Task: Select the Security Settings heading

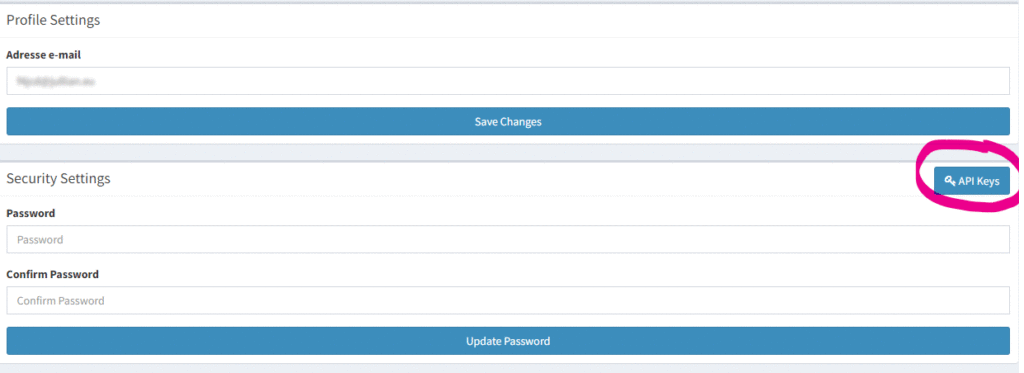Action: coord(58,178)
